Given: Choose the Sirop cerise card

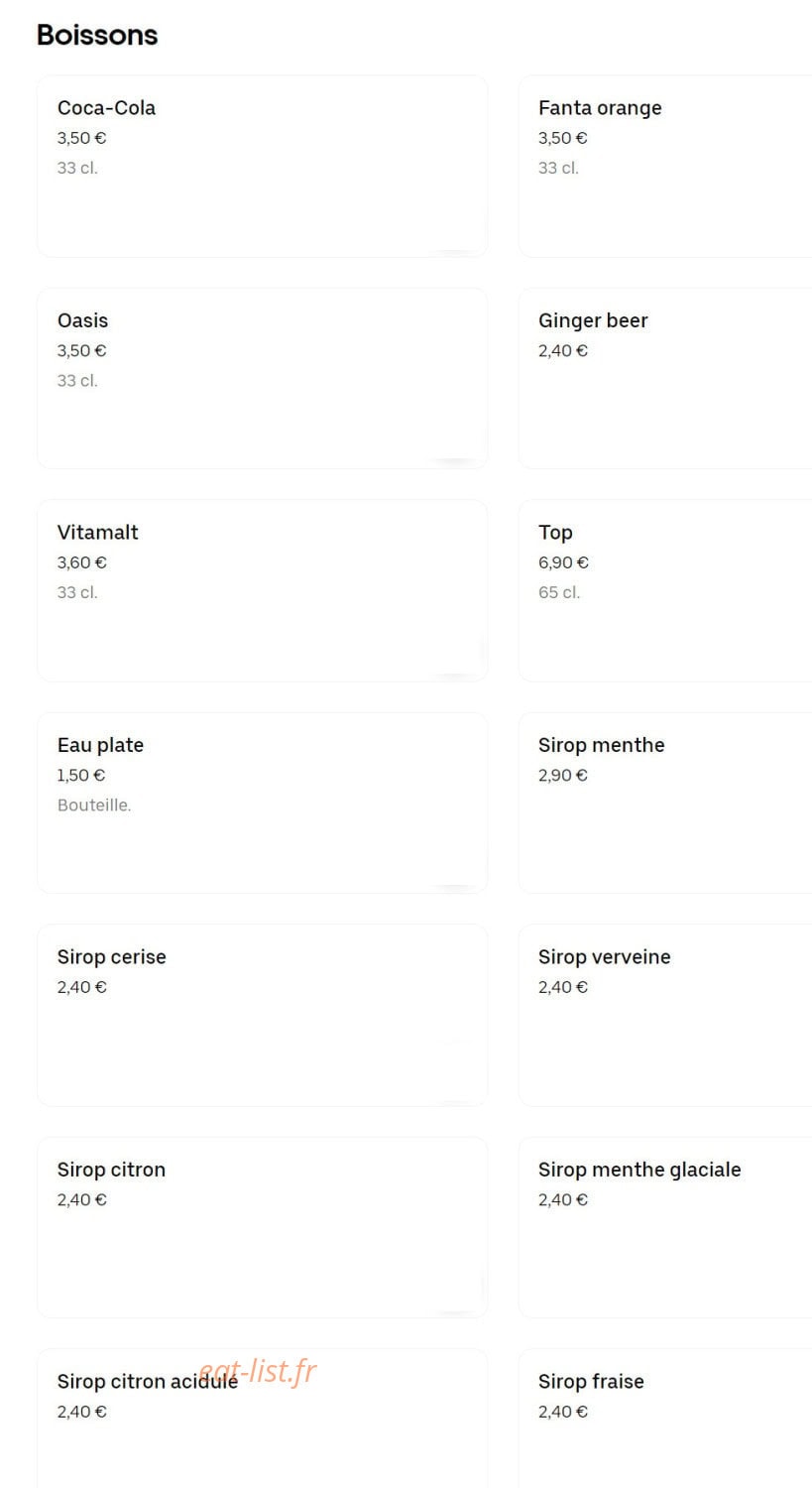Looking at the screenshot, I should 262,1015.
